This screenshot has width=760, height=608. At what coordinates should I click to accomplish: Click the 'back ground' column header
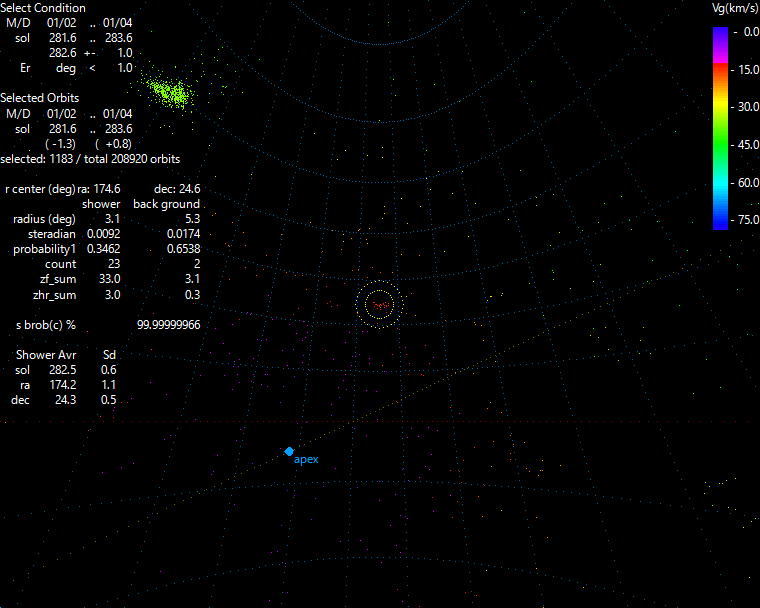166,204
